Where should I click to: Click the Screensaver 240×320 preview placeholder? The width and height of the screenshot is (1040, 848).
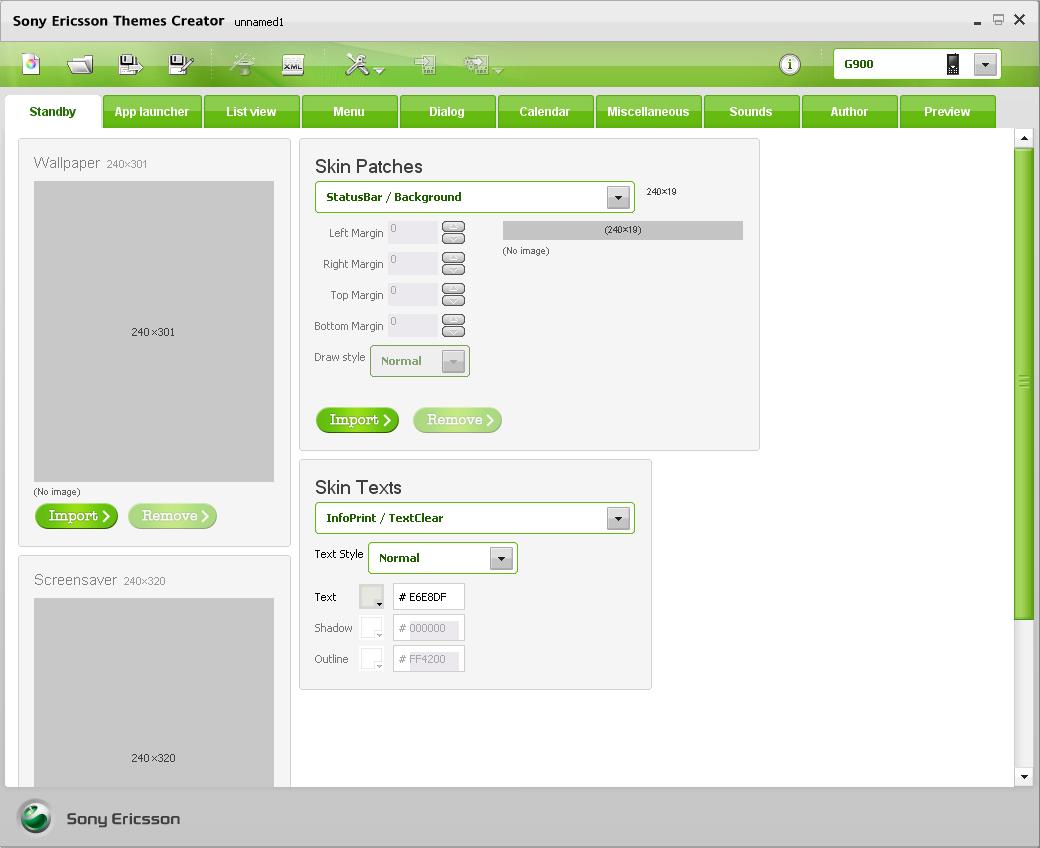tap(154, 693)
